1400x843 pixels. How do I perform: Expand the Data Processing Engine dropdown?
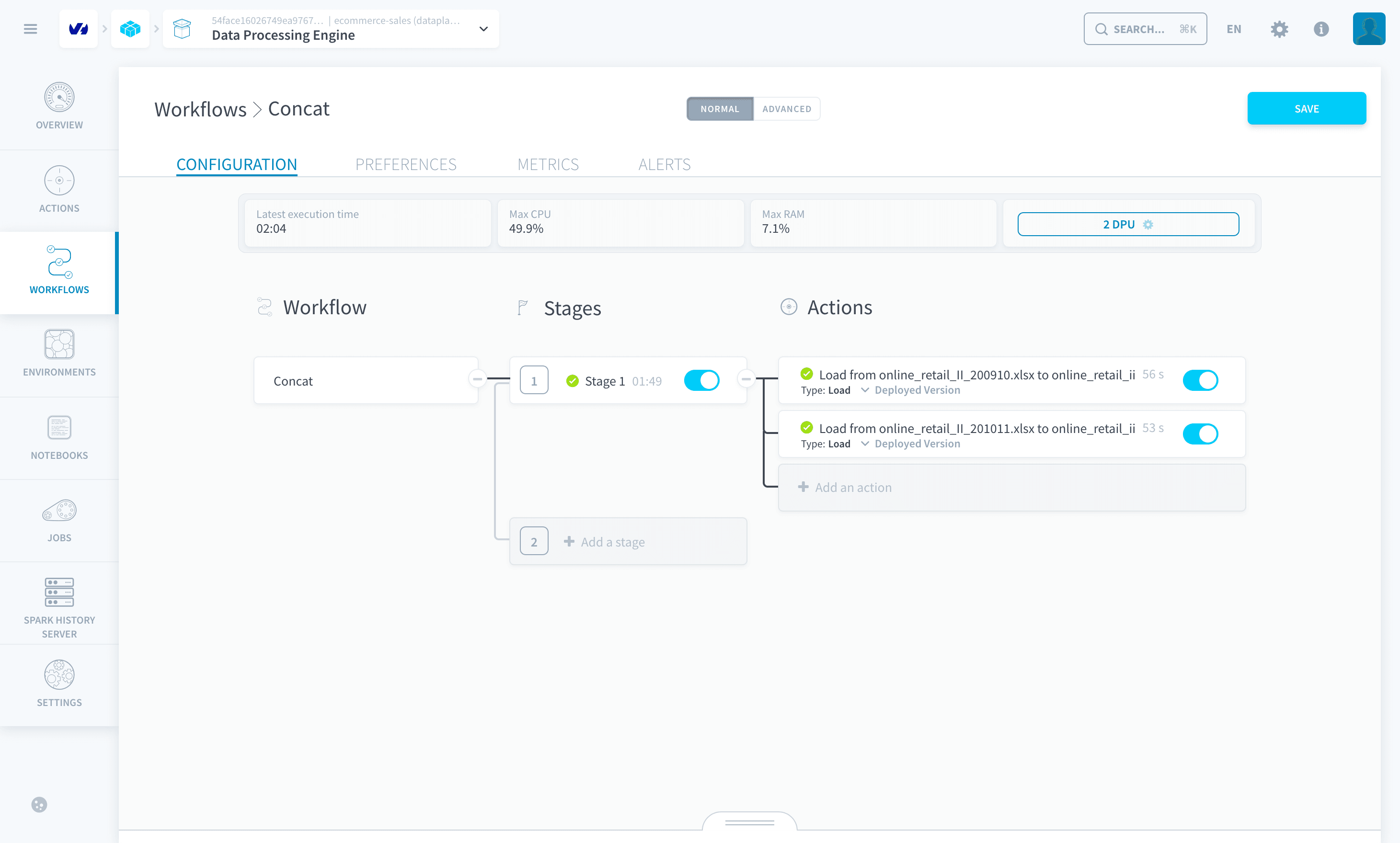point(483,29)
